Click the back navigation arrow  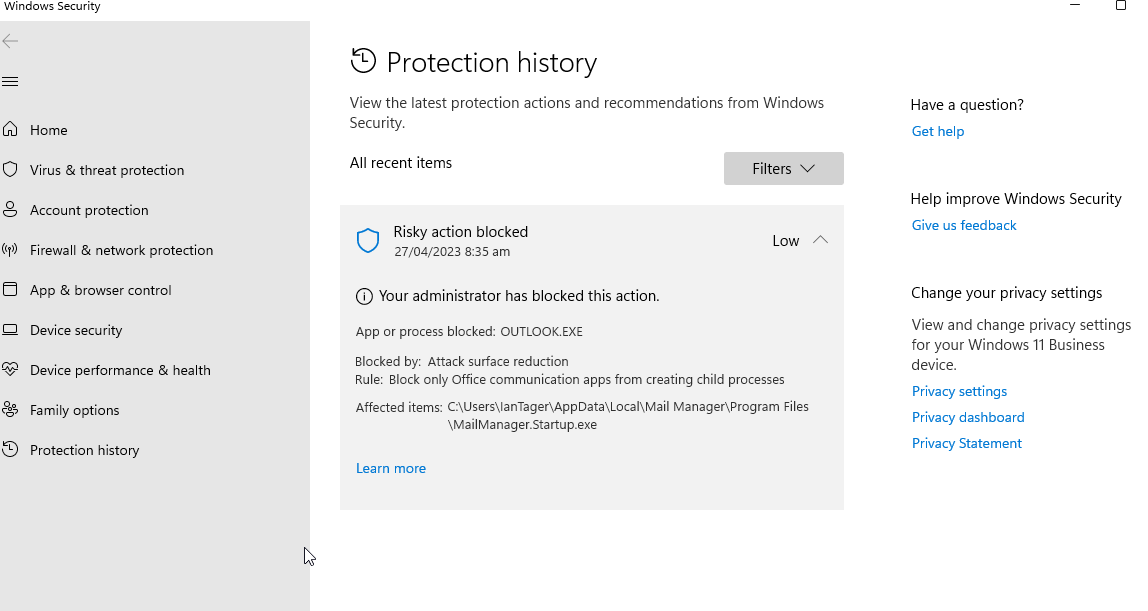11,41
